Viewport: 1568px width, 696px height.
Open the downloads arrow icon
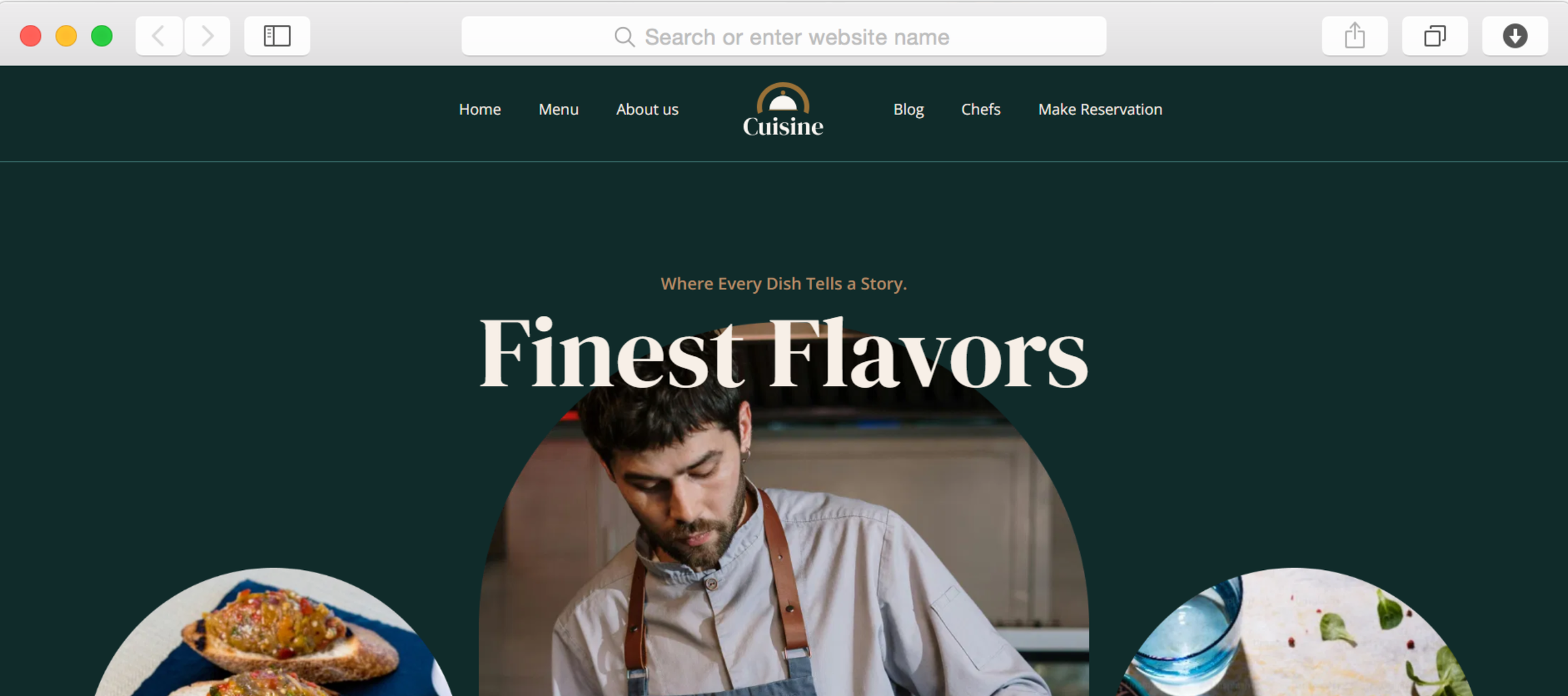(1514, 36)
